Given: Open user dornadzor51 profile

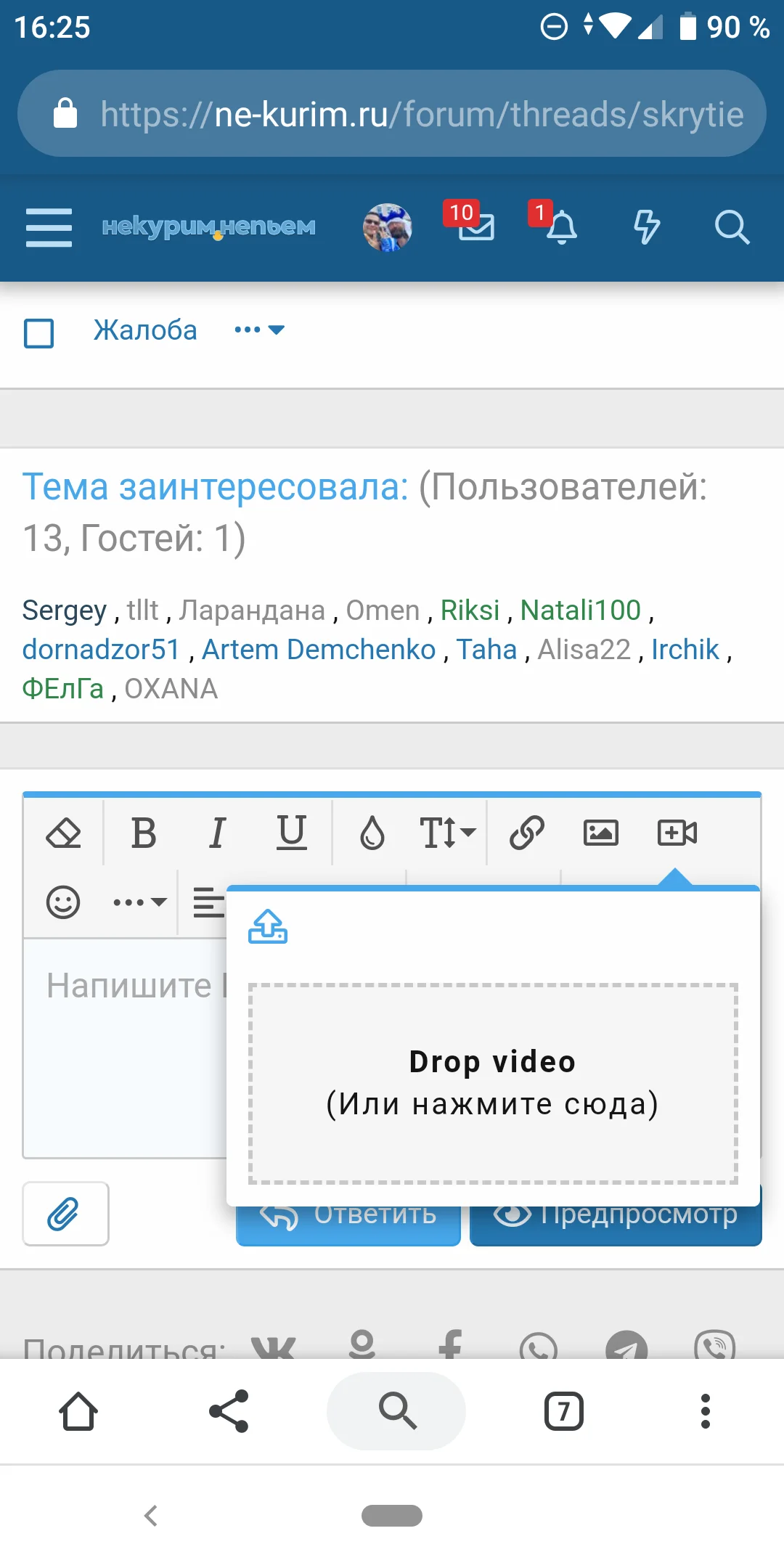Looking at the screenshot, I should tap(101, 650).
